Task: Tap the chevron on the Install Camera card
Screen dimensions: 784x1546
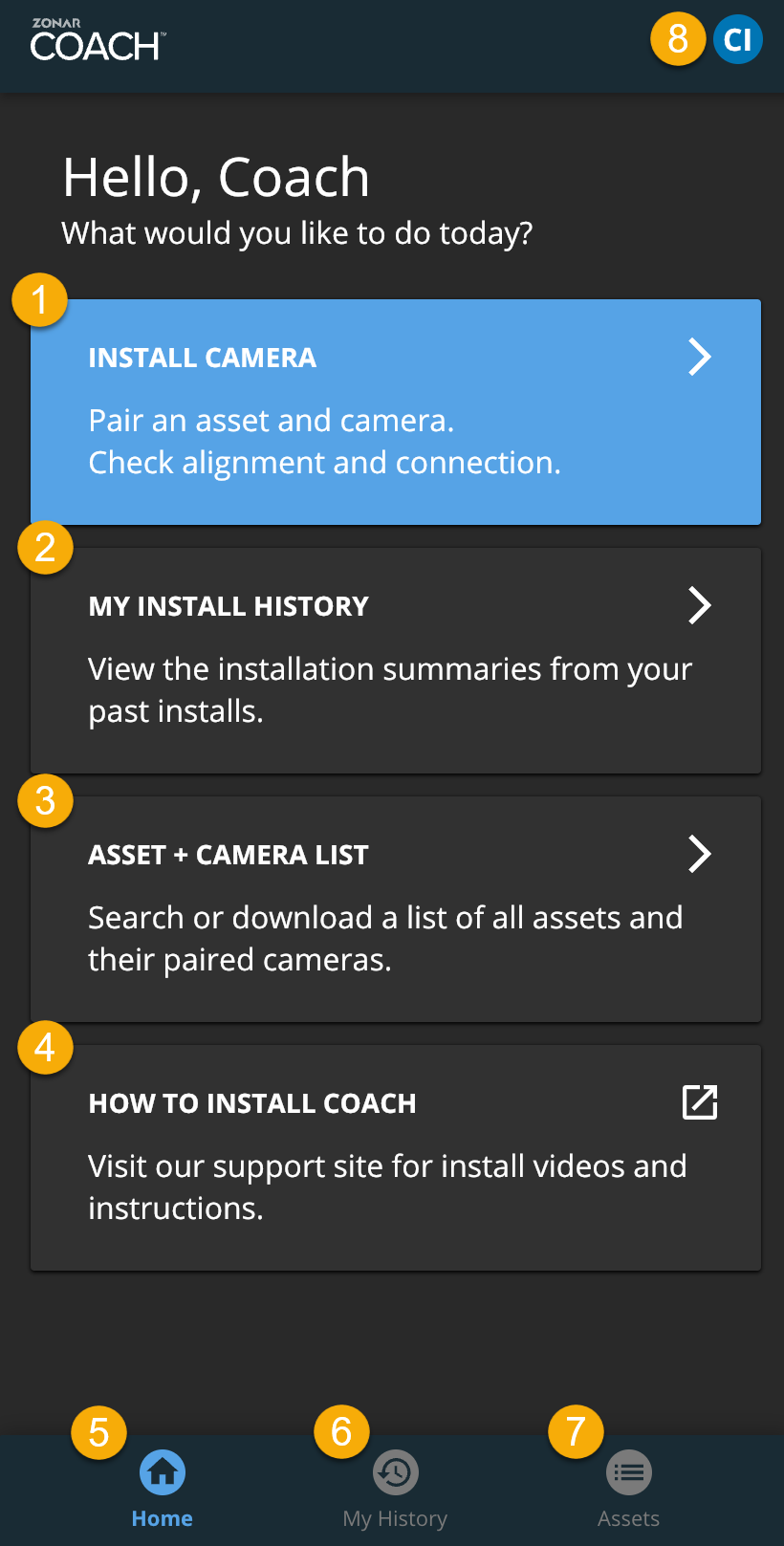Action: tap(699, 356)
